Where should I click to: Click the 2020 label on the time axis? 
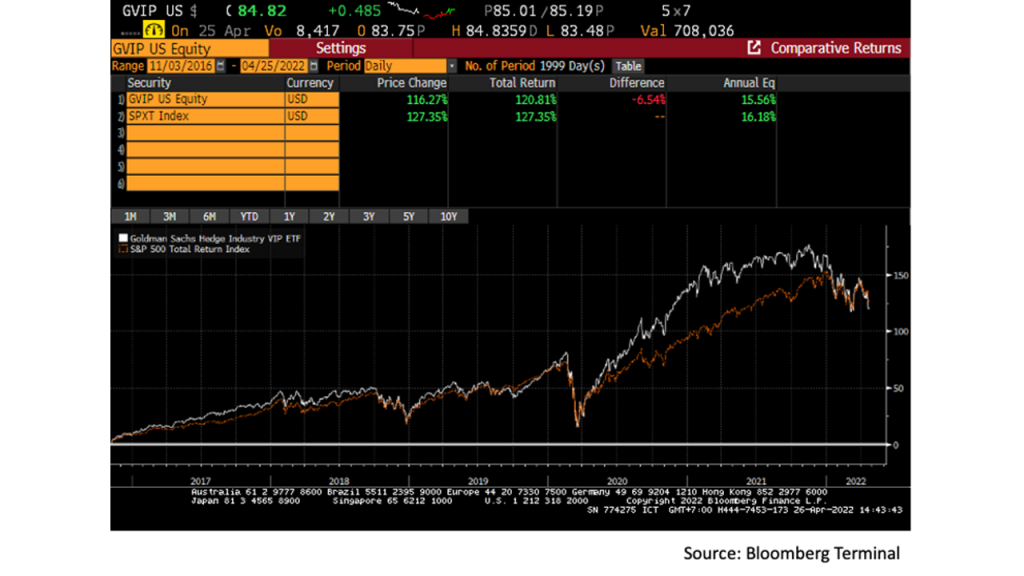coord(617,481)
